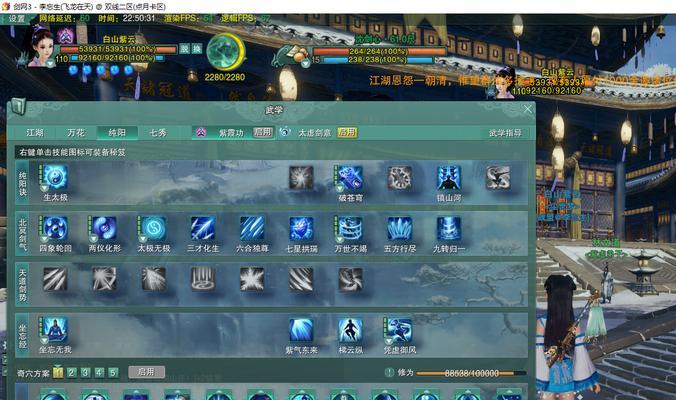
Task: Select the 五方行尽 skill icon
Action: (x=399, y=228)
